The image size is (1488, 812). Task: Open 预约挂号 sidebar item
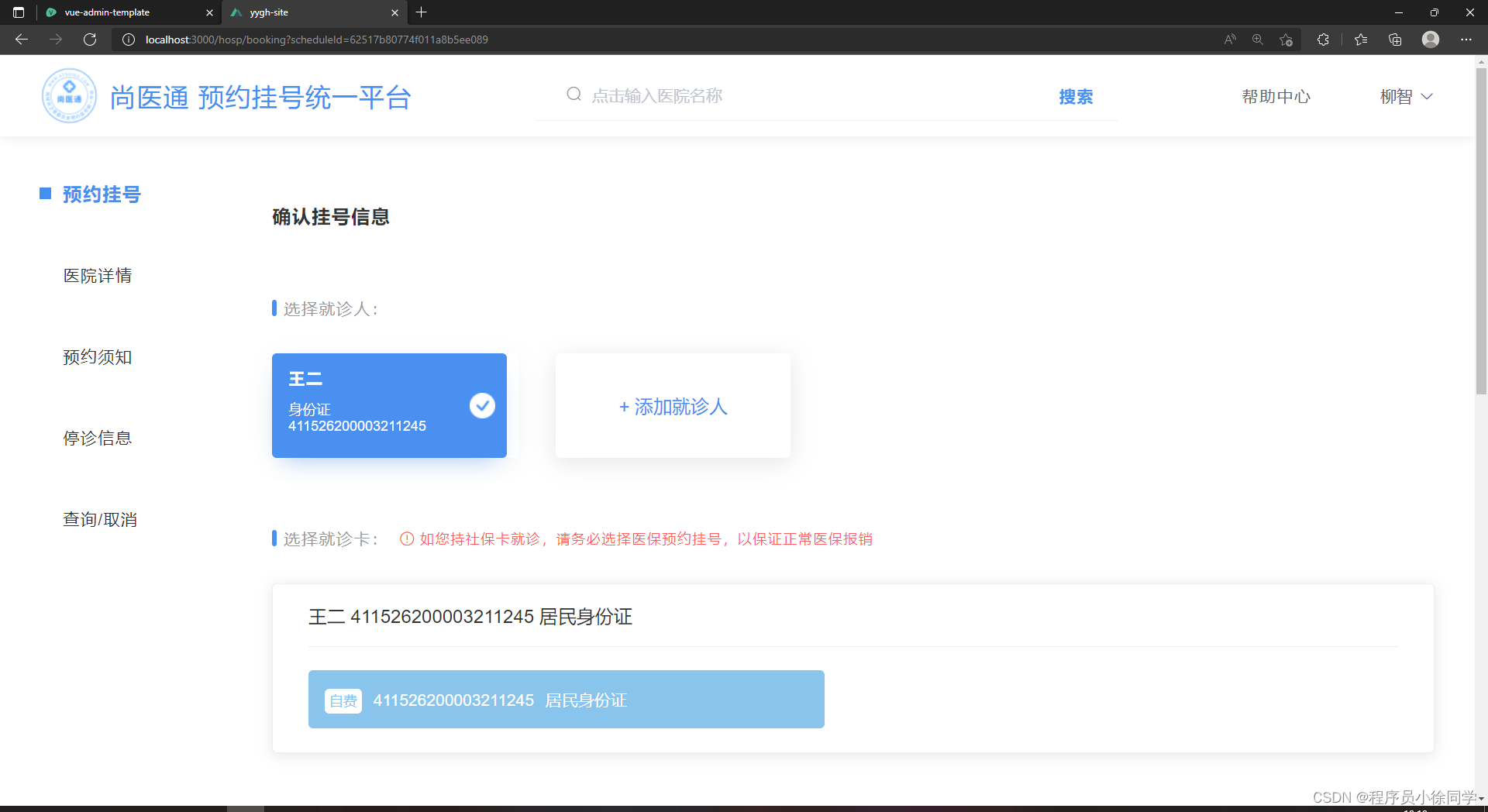coord(102,194)
